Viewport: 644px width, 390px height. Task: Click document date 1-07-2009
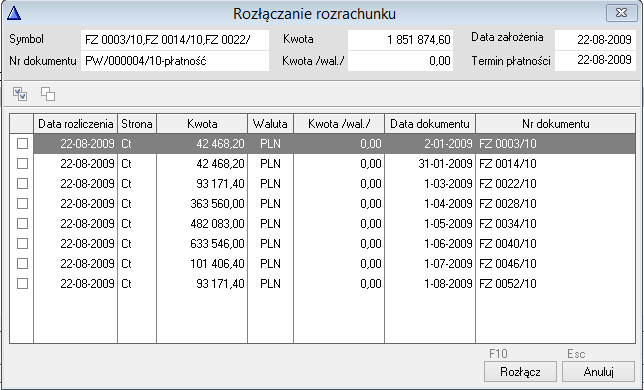[448, 264]
